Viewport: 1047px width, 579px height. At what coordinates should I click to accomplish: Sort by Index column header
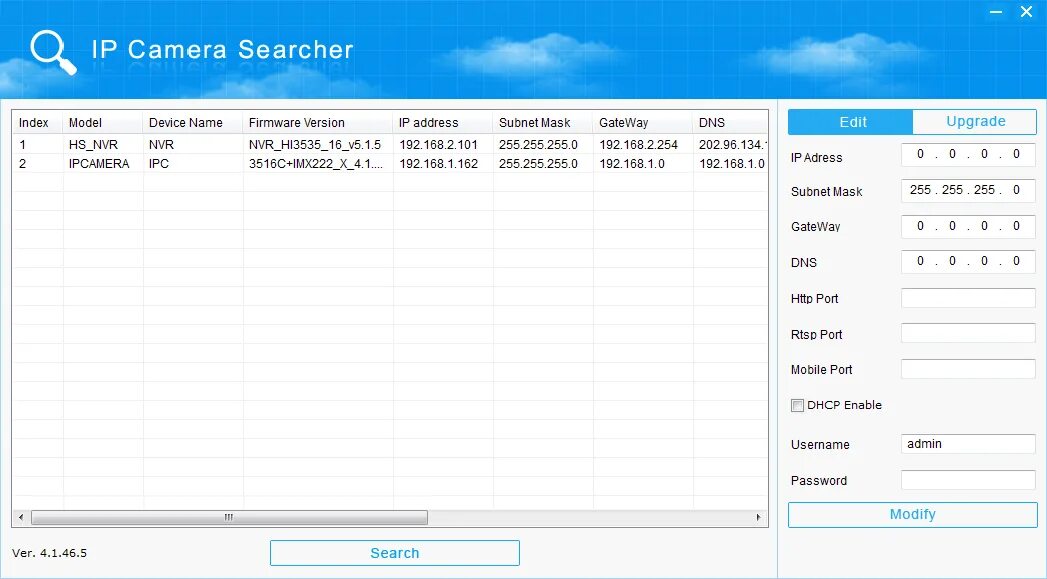tap(37, 123)
